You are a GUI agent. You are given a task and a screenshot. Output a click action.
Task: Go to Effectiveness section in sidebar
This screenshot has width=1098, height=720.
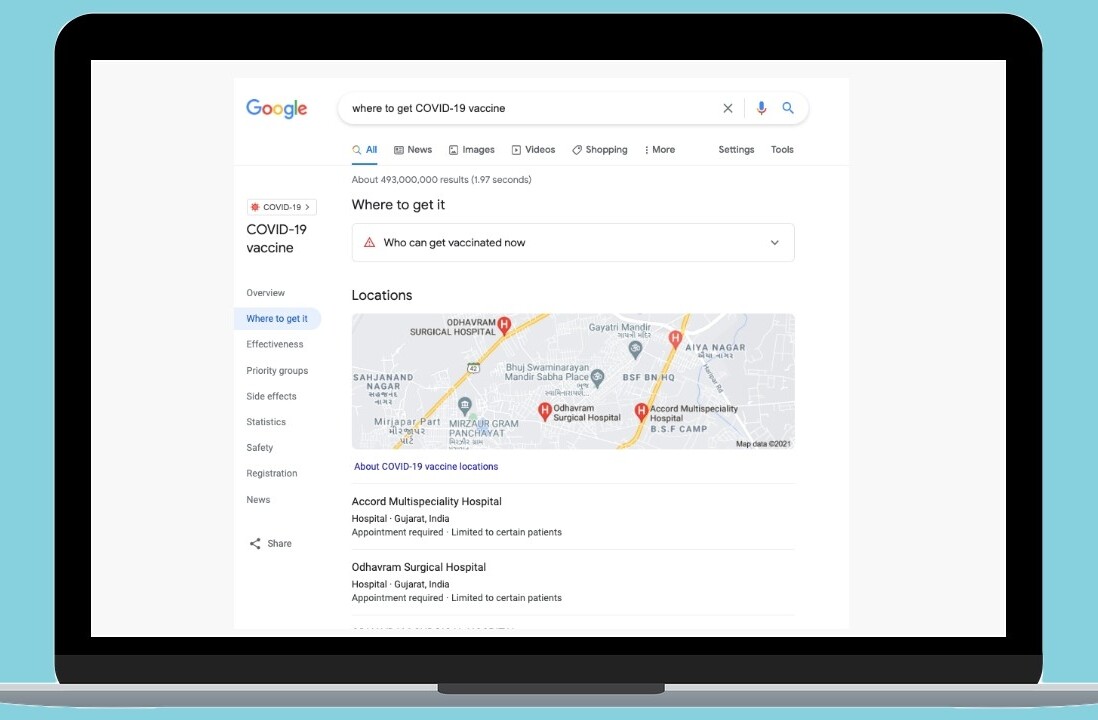click(274, 344)
